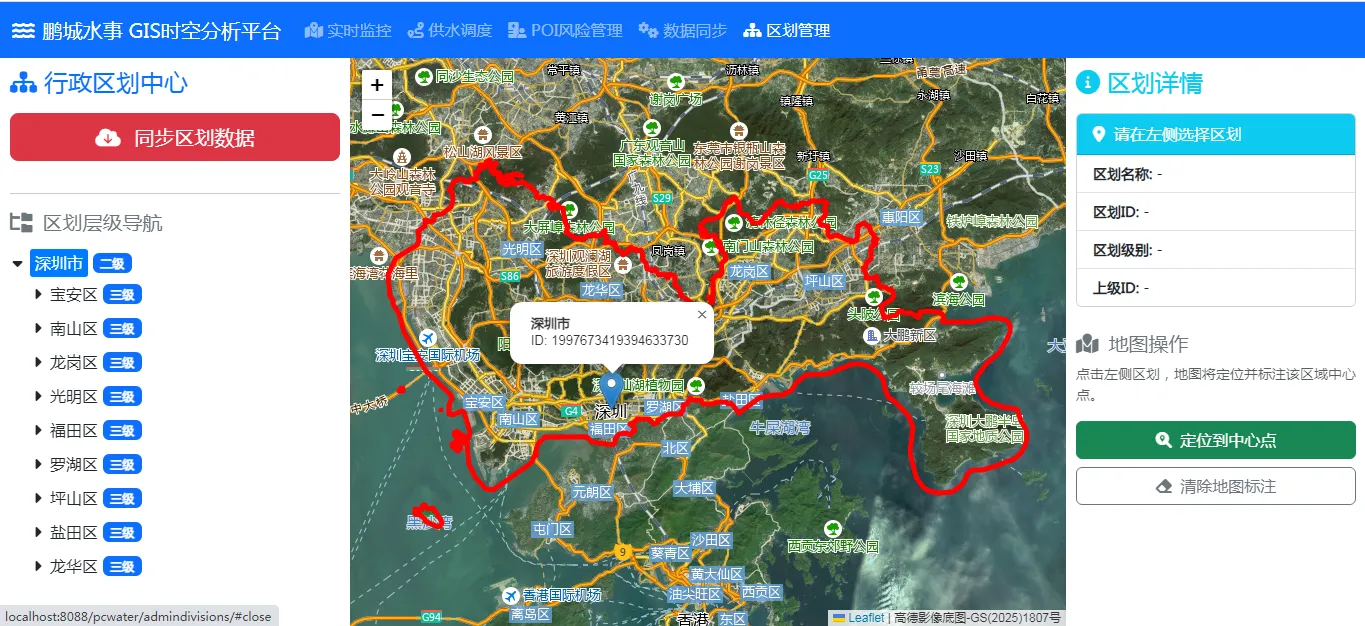Open 数据同步 navigation item

pyautogui.click(x=683, y=30)
